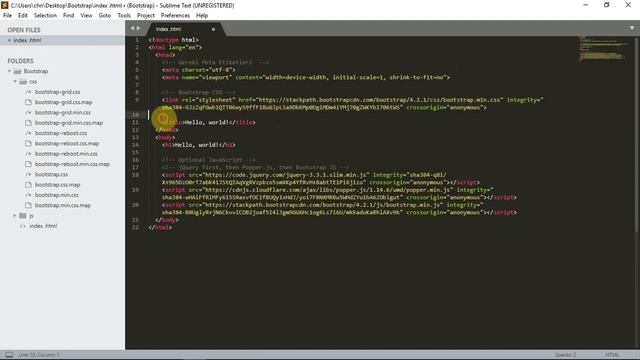Screen dimensions: 640x360
Task: Open bootstrap-grid.min.css file
Action: [63, 113]
